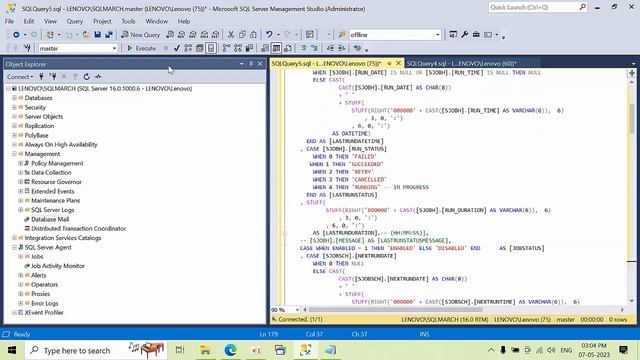Collapse the Management node
This screenshot has height=360, width=640.
14,154
